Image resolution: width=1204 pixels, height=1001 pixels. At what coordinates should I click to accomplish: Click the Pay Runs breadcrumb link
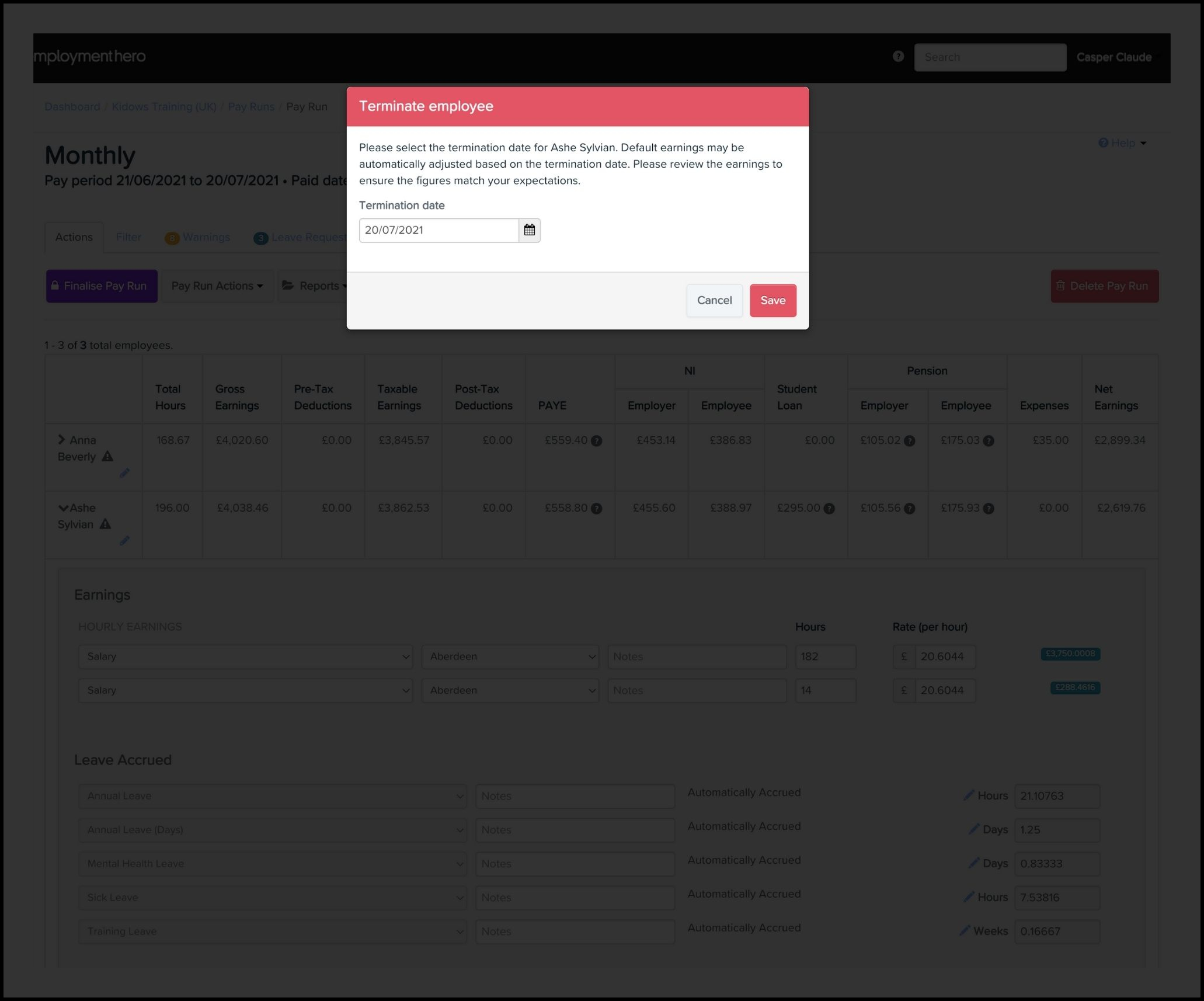(x=251, y=107)
